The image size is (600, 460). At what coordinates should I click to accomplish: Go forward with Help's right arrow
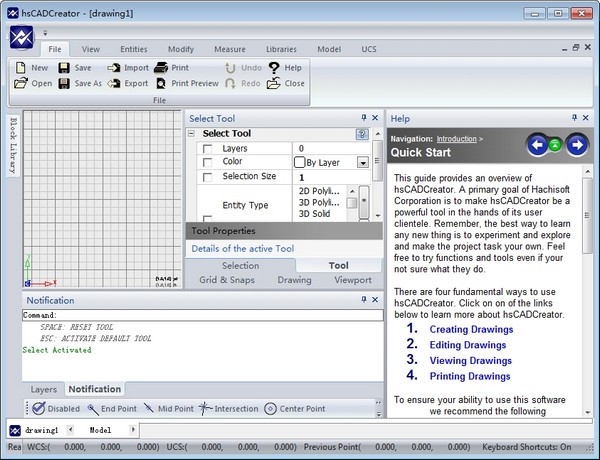tap(576, 145)
